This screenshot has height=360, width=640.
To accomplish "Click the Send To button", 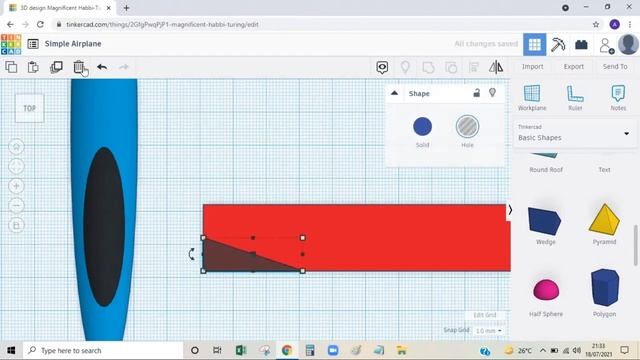I will coord(615,67).
